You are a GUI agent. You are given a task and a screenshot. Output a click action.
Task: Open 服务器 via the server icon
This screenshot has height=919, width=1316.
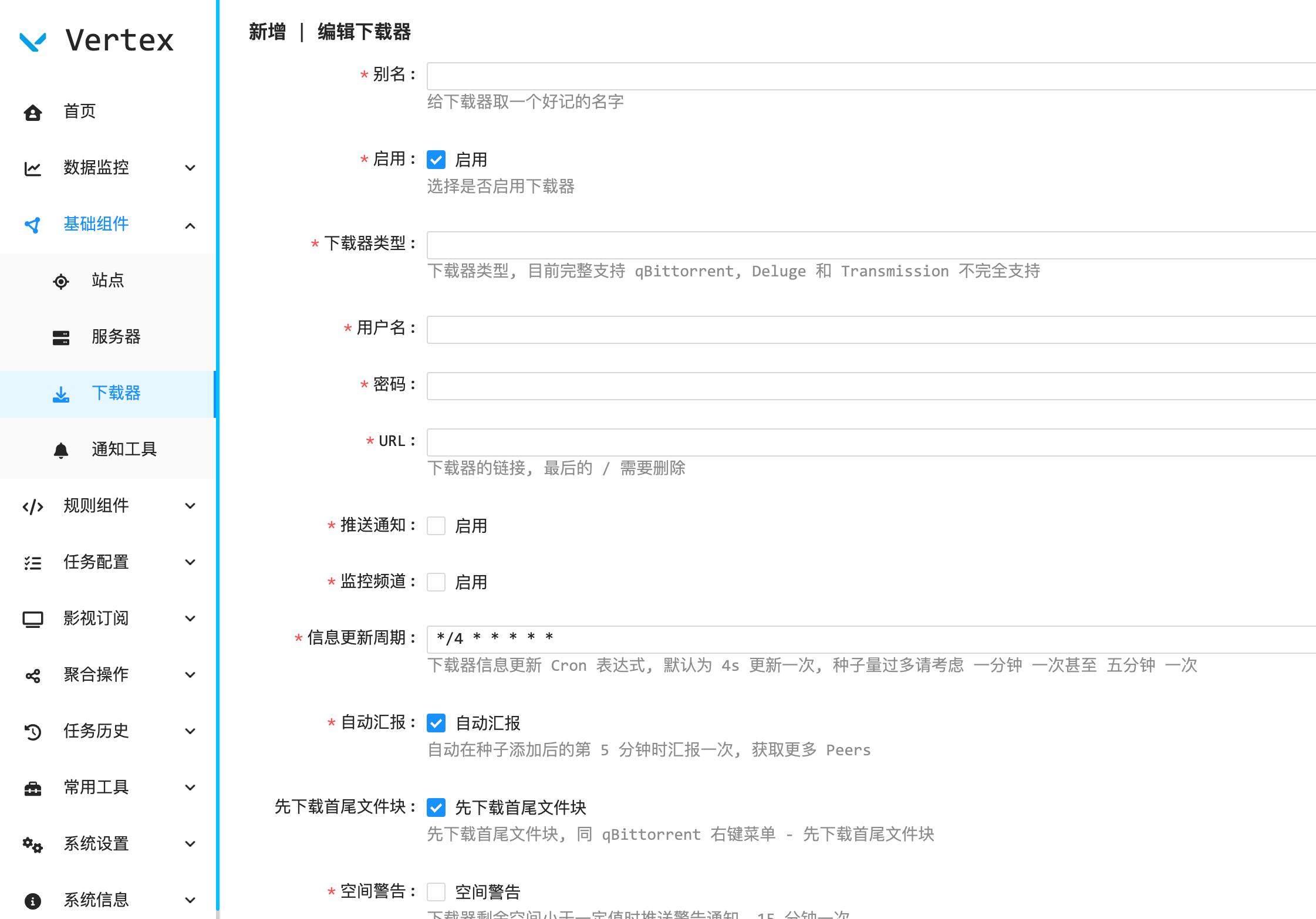click(60, 337)
